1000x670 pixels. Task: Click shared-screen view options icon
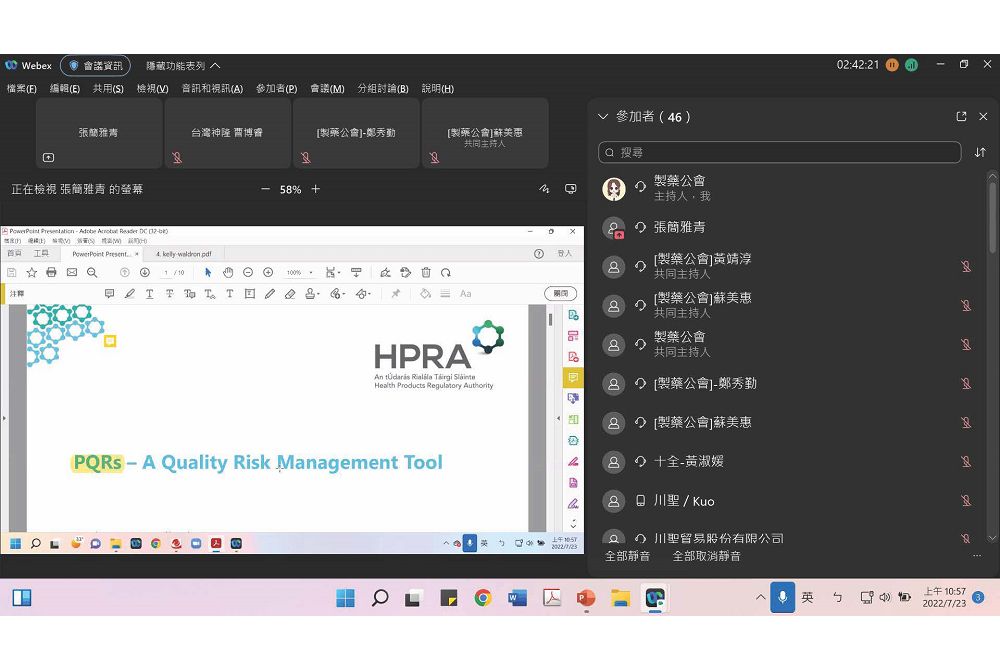pos(571,189)
